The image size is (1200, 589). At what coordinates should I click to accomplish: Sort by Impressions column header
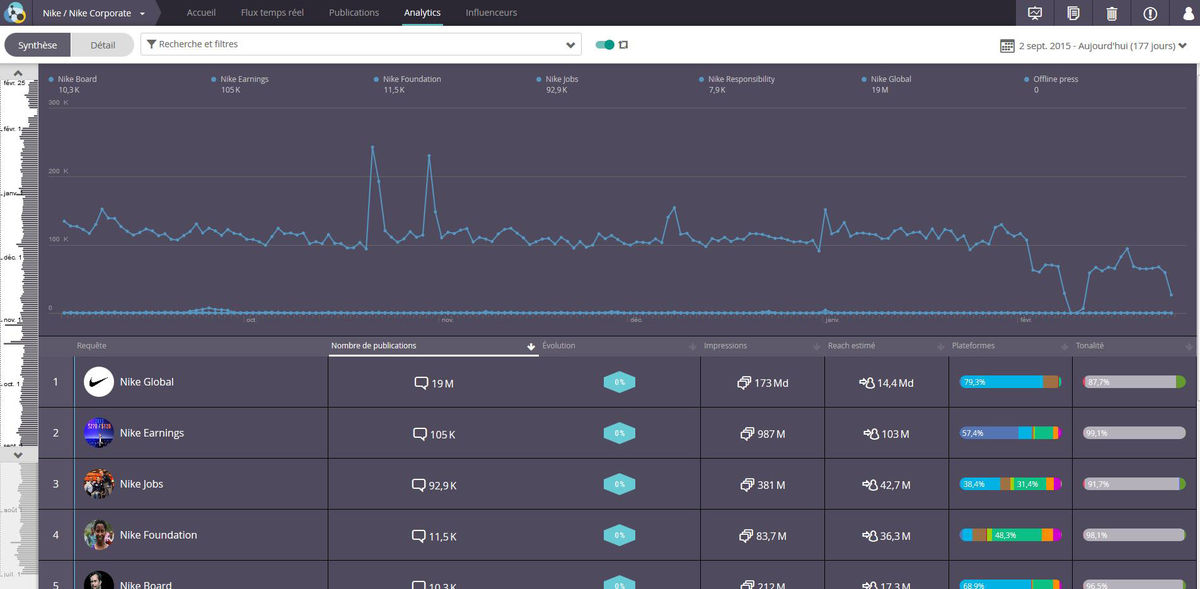pos(725,346)
